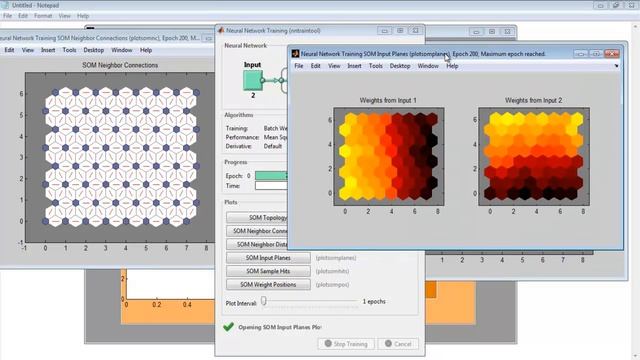Open Notepad Edit menu

coord(23,16)
